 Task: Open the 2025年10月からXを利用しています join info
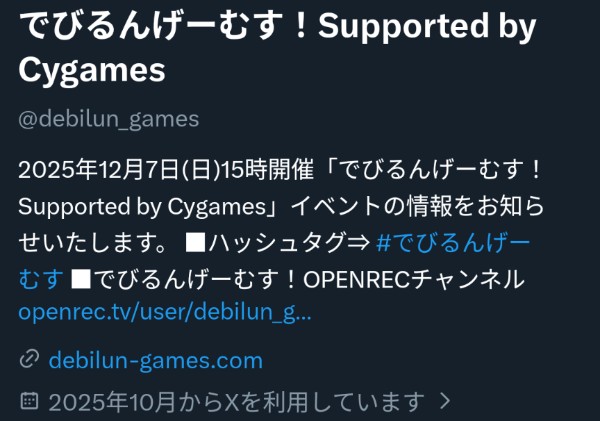(236, 401)
